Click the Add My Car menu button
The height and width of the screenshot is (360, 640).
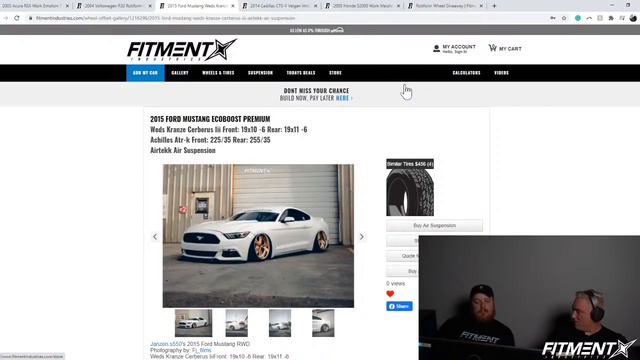click(145, 73)
